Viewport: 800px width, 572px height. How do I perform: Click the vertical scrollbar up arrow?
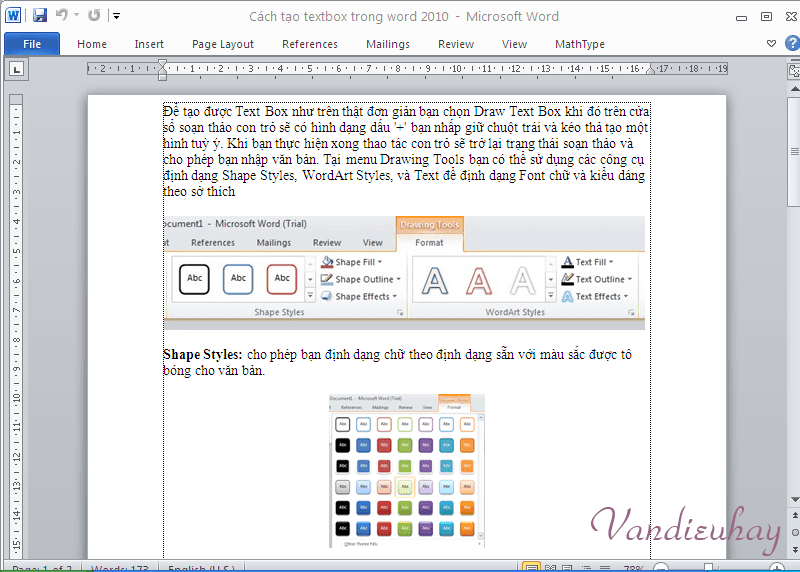click(x=794, y=89)
